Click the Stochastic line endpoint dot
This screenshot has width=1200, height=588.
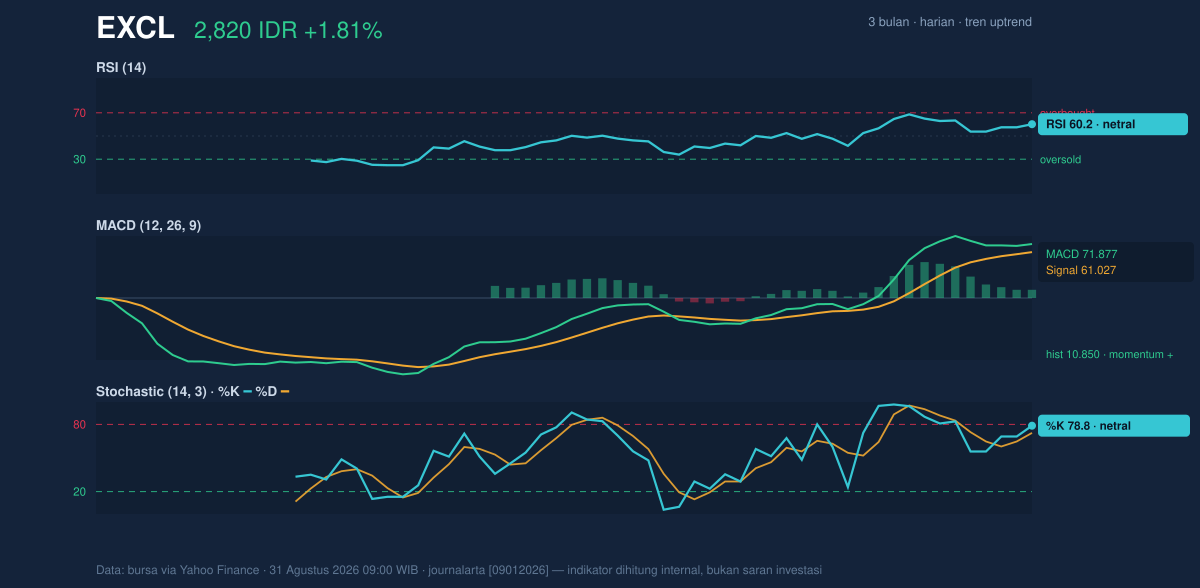point(1032,426)
